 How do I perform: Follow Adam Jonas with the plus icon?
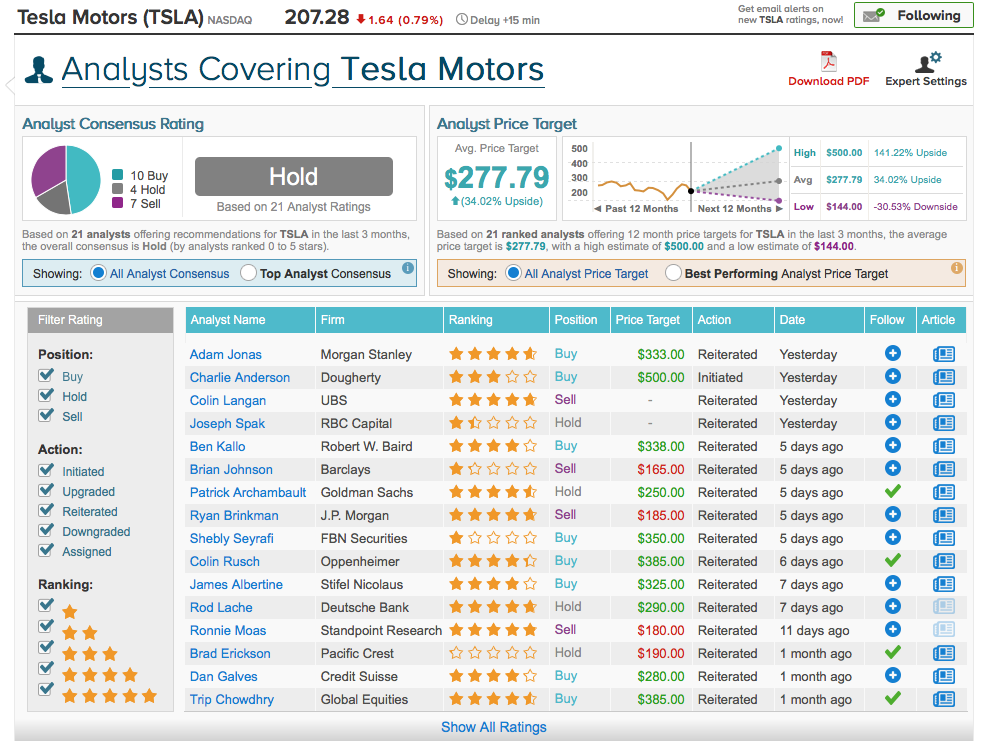(x=893, y=353)
